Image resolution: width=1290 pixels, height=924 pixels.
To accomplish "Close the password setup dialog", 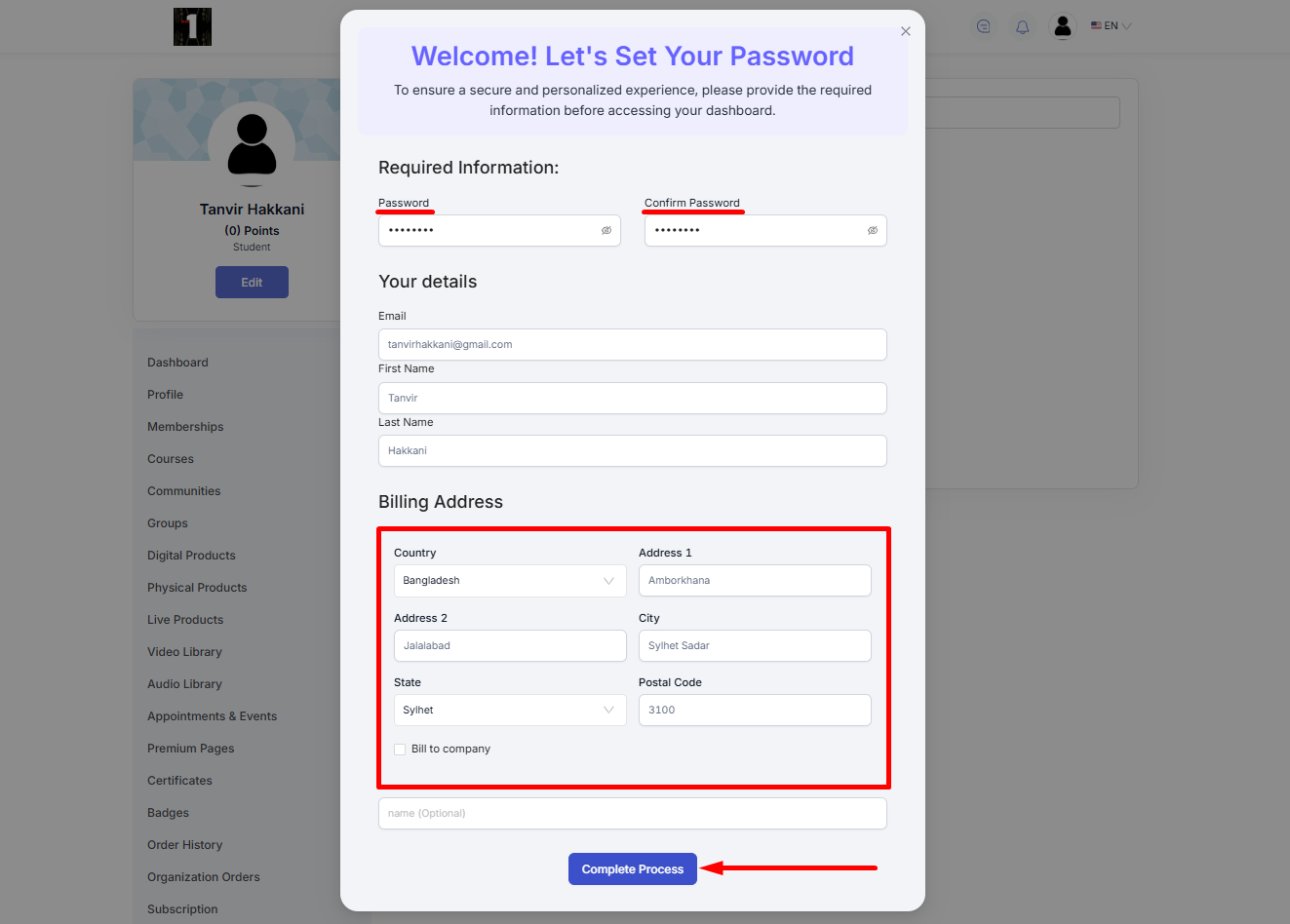I will point(906,31).
